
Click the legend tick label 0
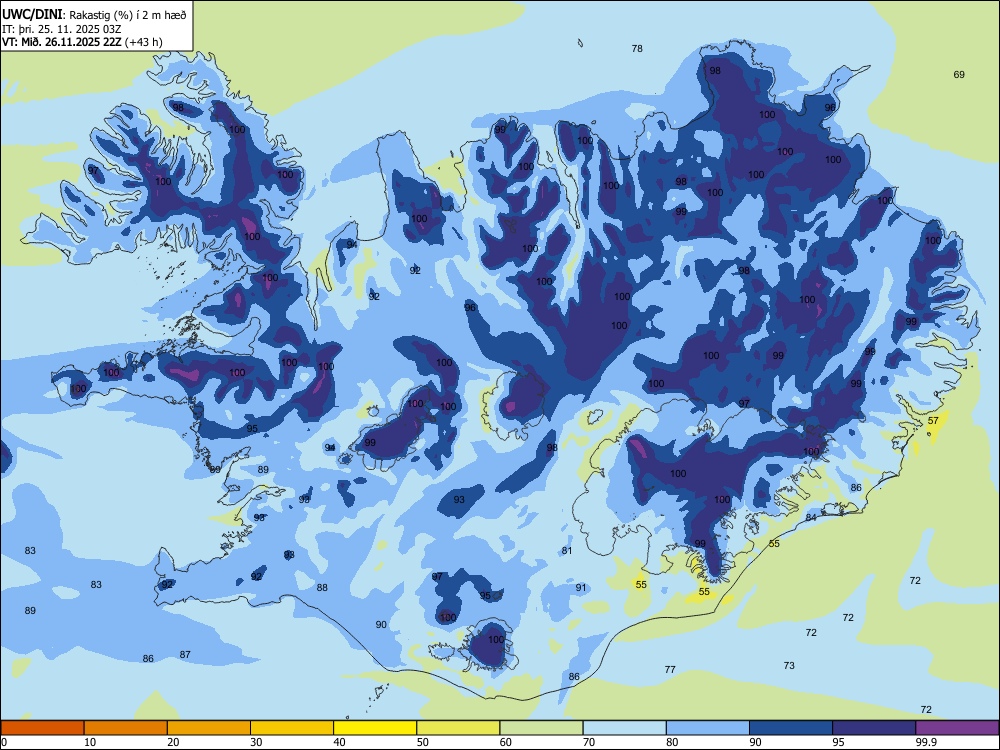click(4, 742)
